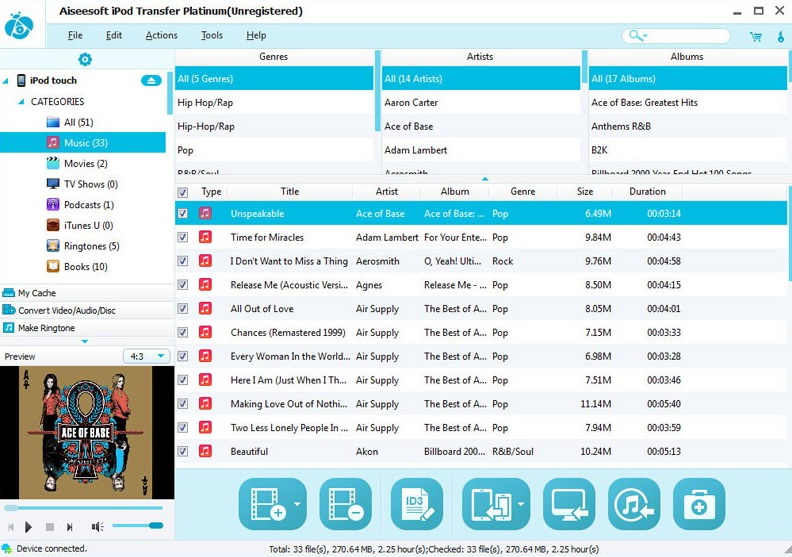Select the Music (33) category
The image size is (792, 557).
(83, 143)
